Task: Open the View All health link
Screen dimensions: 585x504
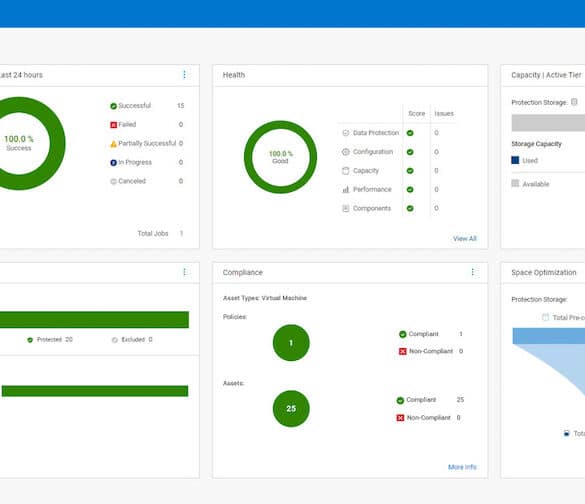Action: pyautogui.click(x=465, y=239)
